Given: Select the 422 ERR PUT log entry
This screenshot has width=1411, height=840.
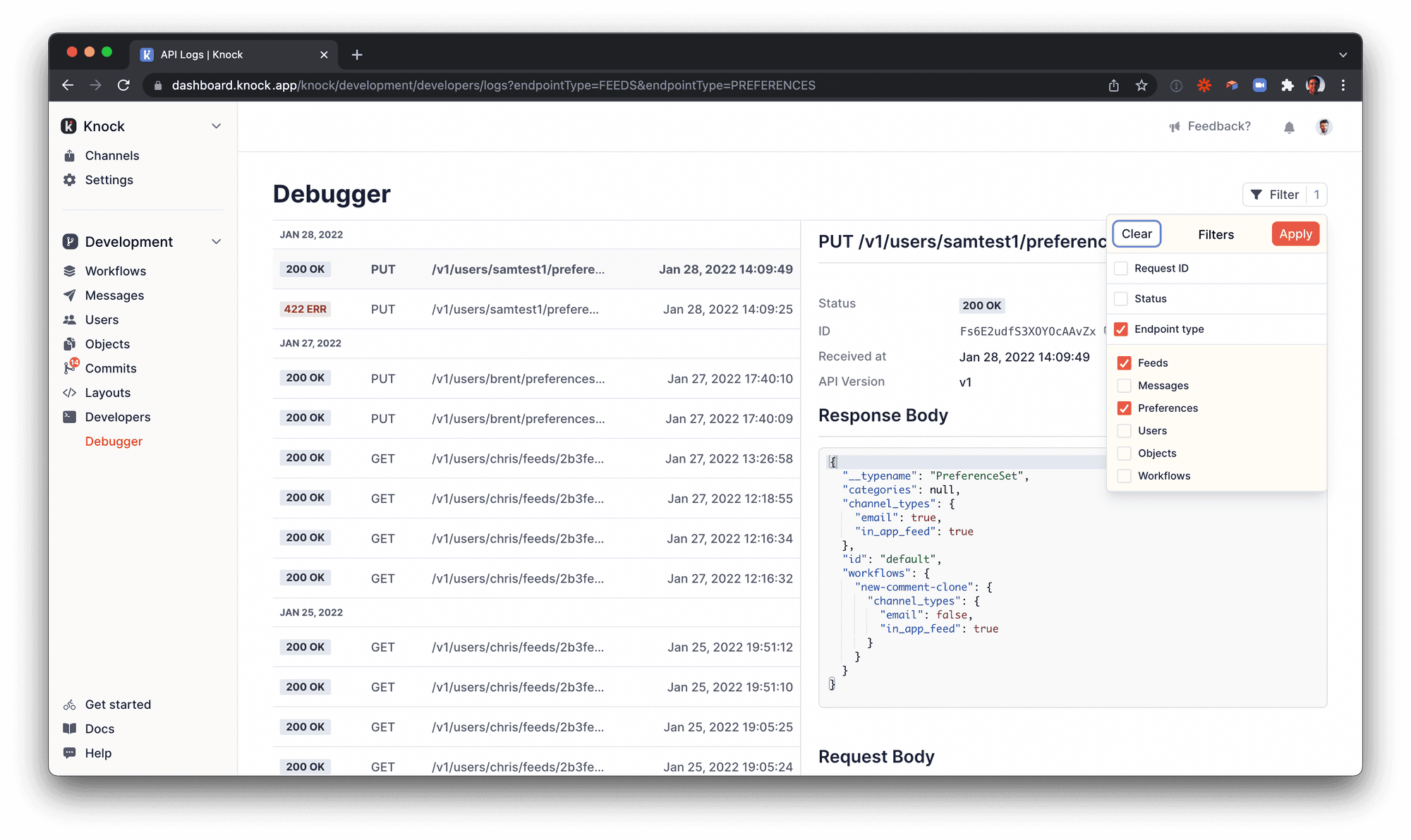Looking at the screenshot, I should (x=536, y=309).
